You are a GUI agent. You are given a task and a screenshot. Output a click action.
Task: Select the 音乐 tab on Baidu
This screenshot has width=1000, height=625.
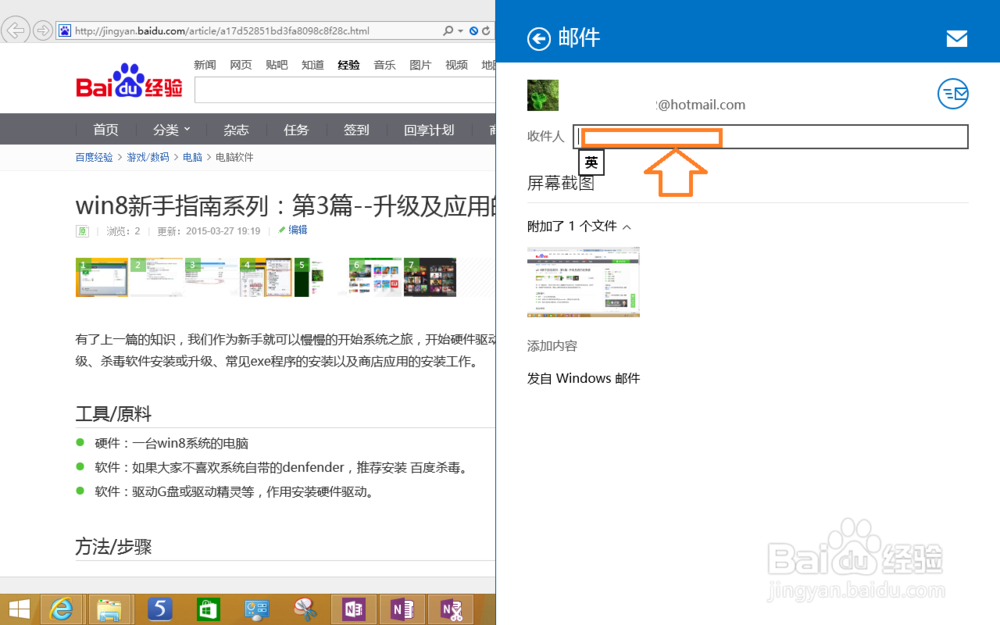[x=385, y=64]
